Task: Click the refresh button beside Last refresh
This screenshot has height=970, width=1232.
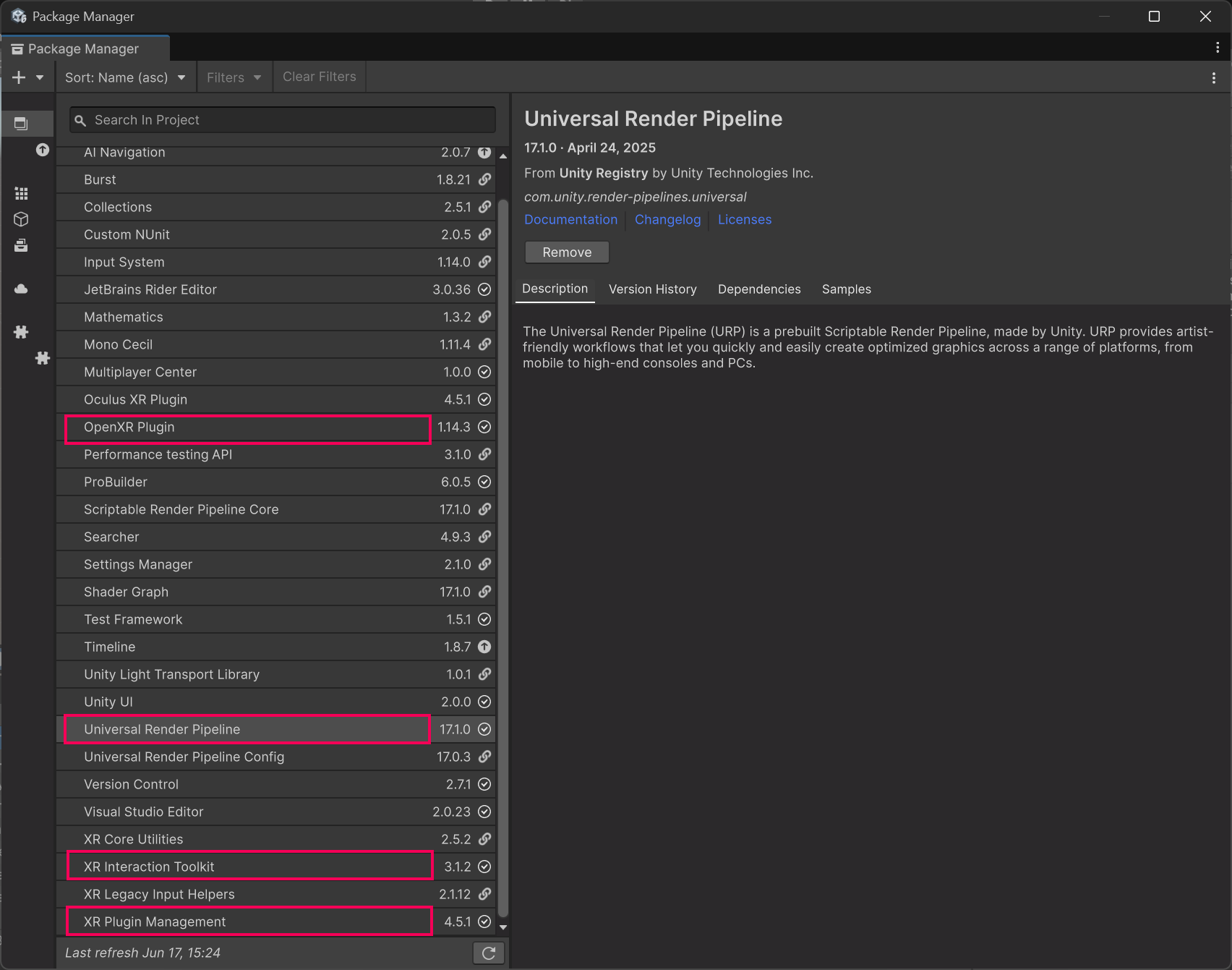Action: point(488,953)
